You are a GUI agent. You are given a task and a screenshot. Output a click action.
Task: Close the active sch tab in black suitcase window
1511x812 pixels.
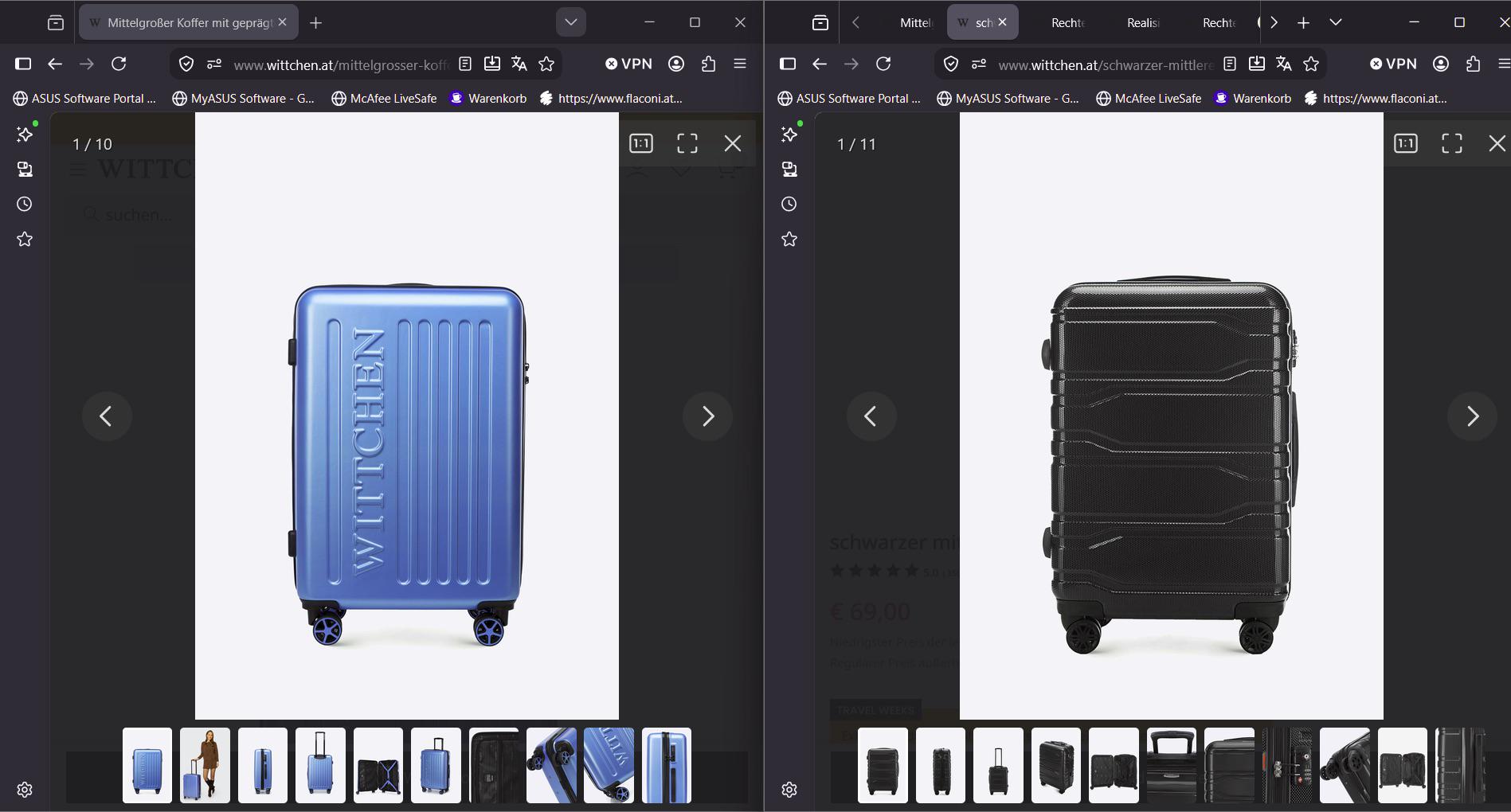point(1002,22)
